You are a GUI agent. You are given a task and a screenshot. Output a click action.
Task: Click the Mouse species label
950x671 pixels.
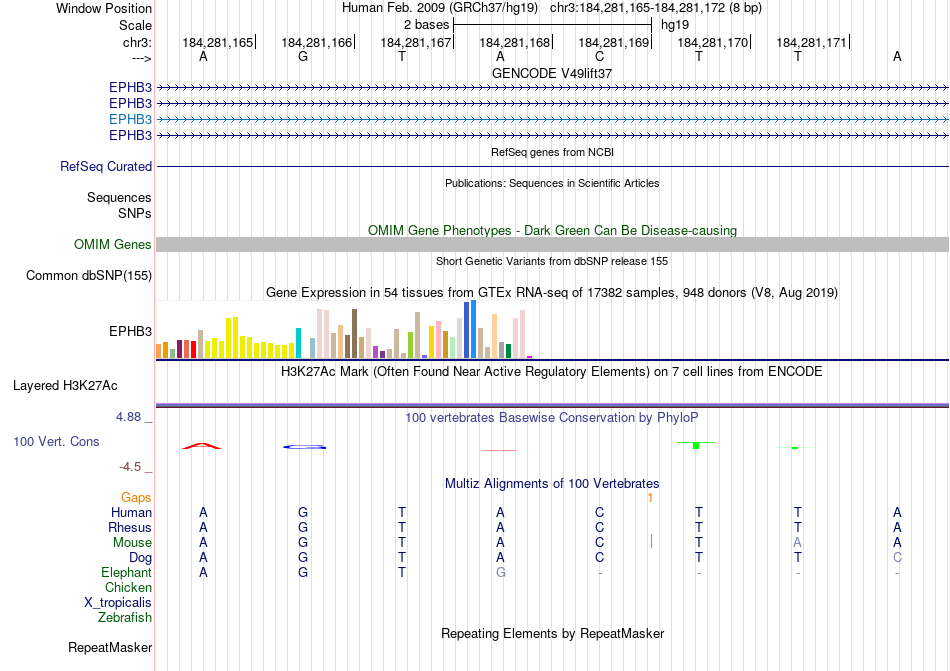[133, 543]
